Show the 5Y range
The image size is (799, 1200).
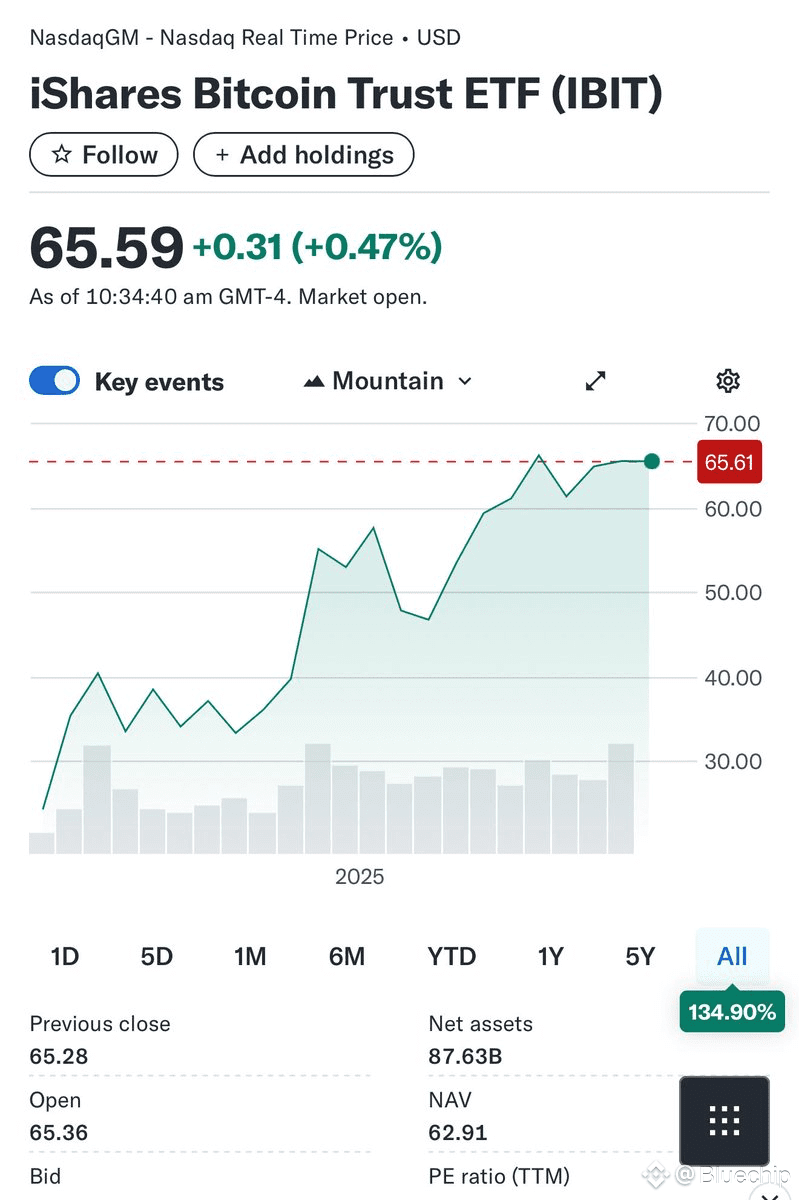coord(640,957)
